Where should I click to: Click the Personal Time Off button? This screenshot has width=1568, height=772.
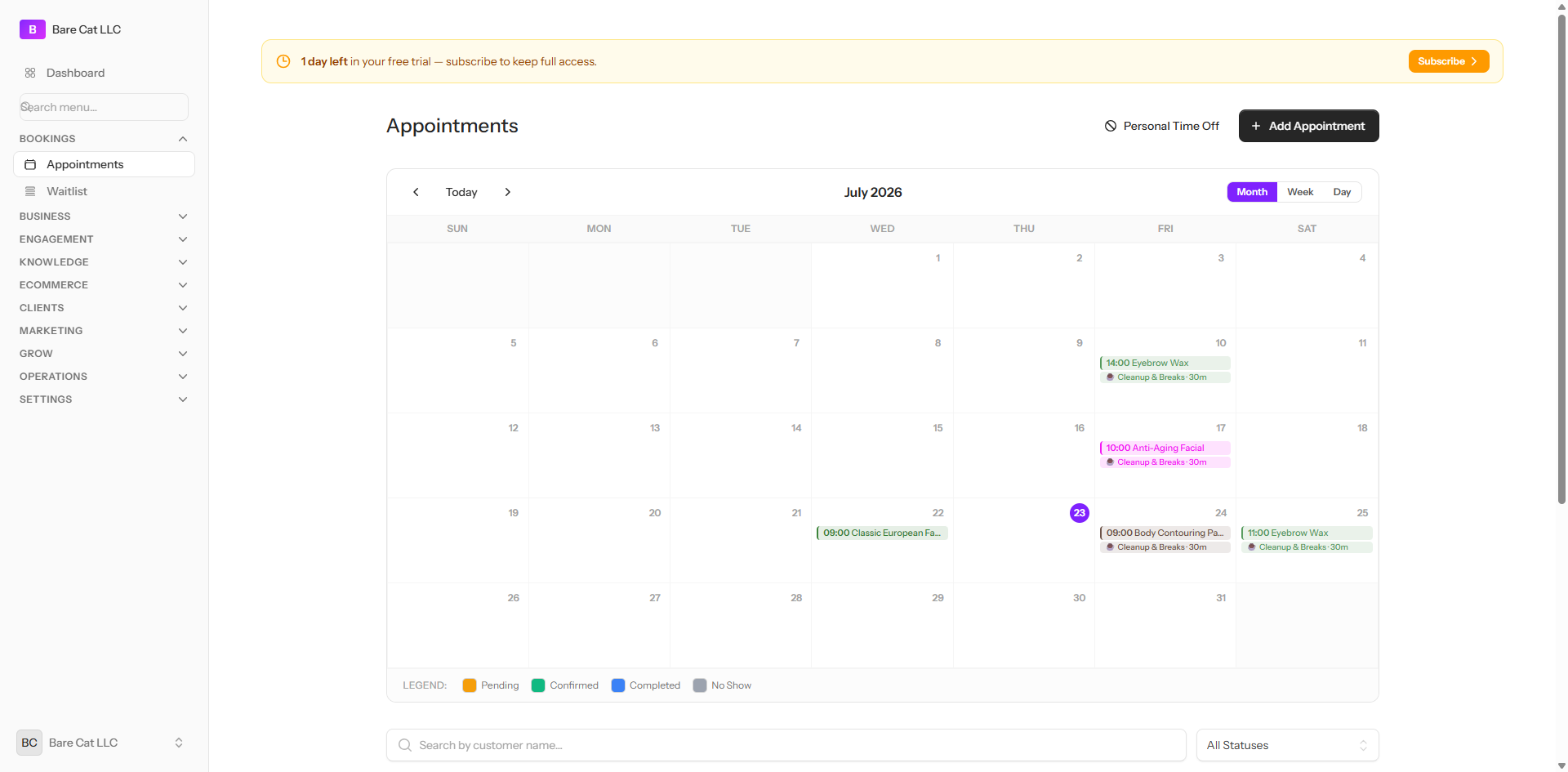click(1161, 126)
